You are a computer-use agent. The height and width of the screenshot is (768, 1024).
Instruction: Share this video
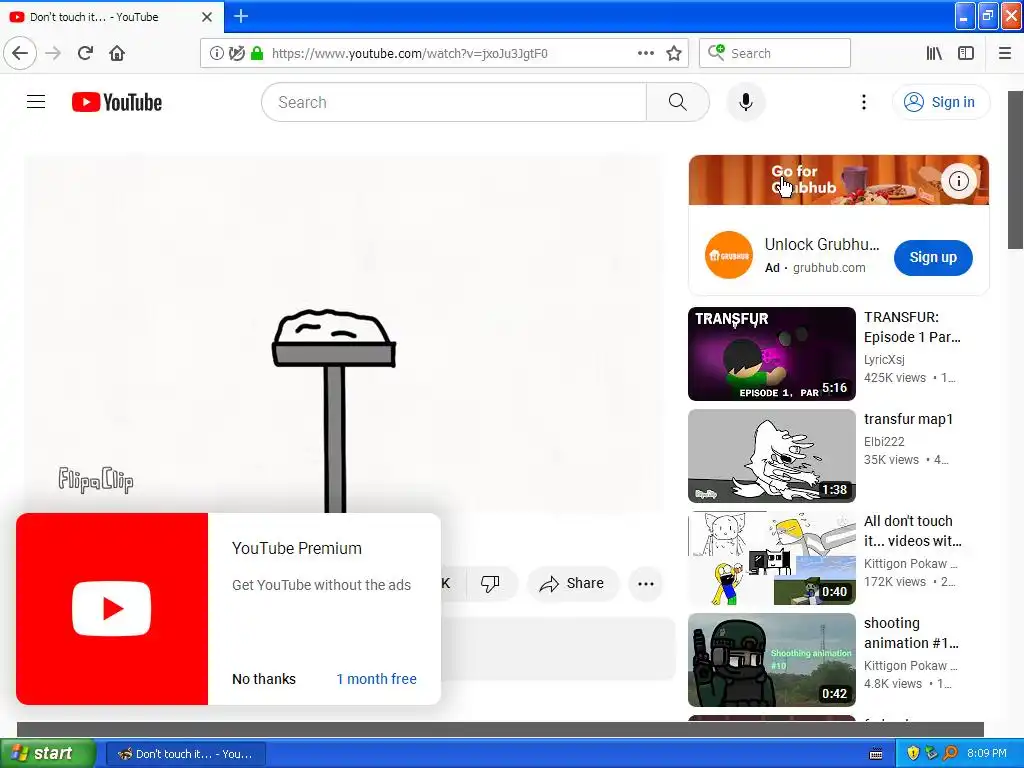click(x=571, y=583)
